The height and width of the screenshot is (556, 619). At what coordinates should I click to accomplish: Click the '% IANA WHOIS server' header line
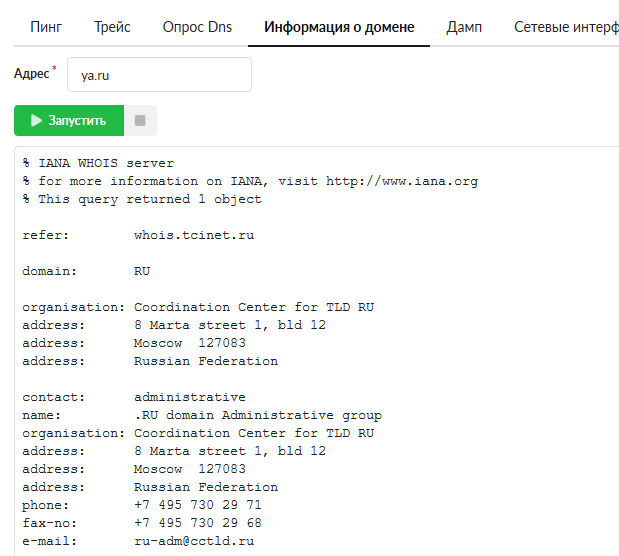click(98, 163)
